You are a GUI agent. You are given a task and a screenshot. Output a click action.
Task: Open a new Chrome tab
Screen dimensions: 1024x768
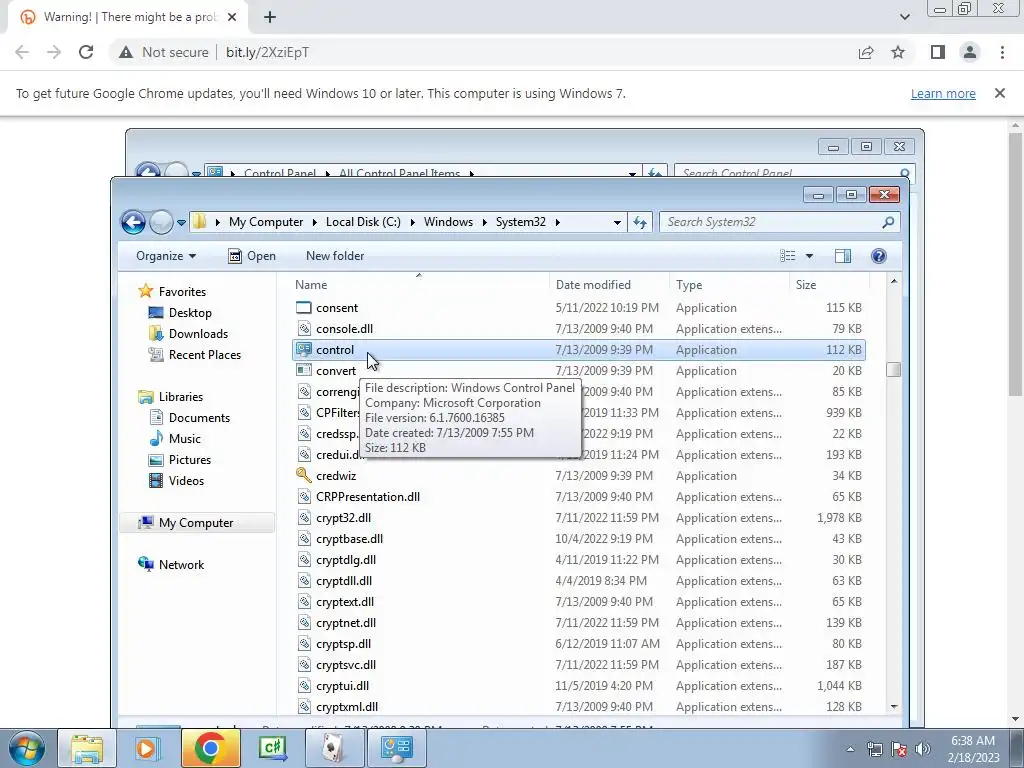point(270,17)
